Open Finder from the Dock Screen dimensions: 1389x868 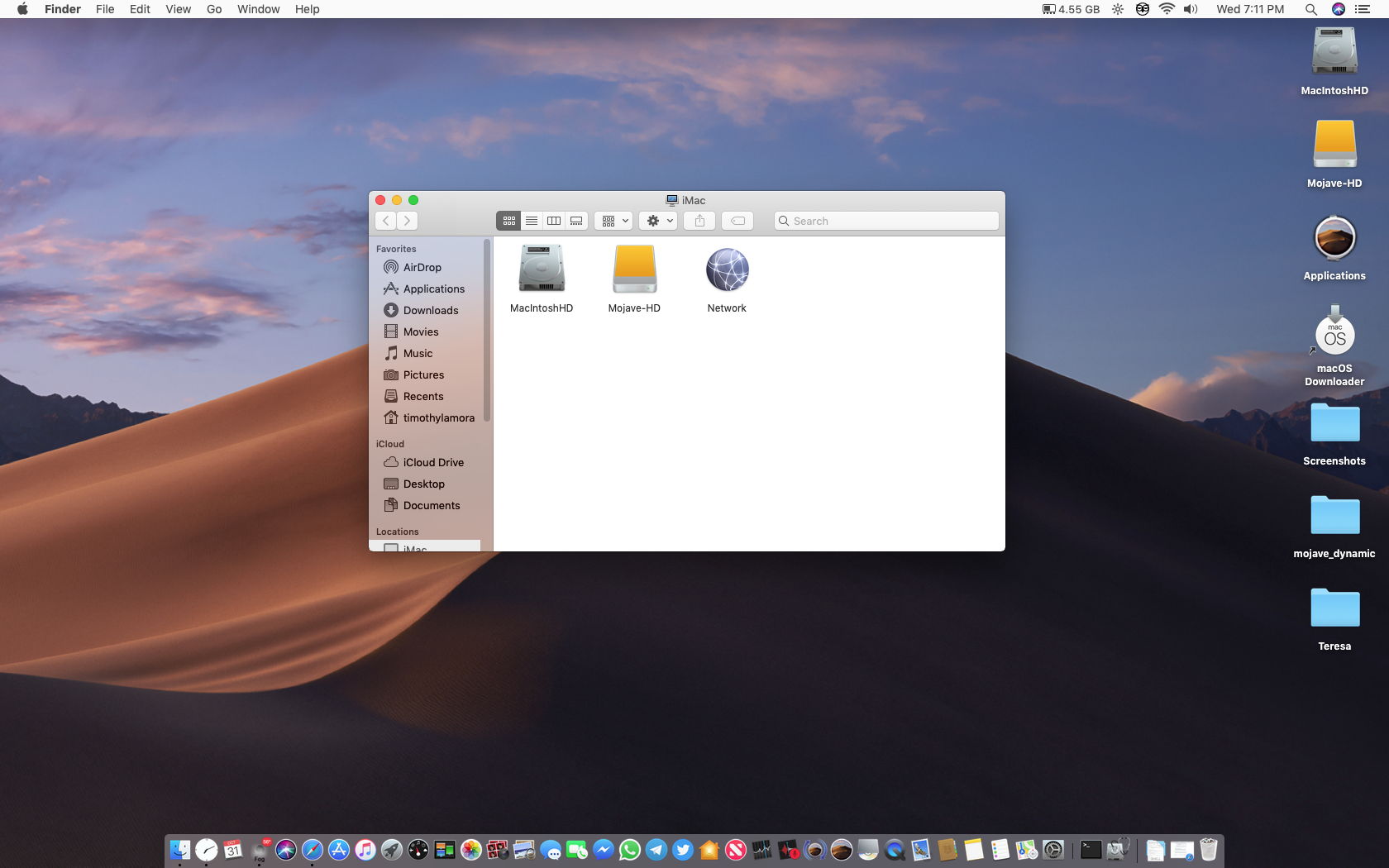pyautogui.click(x=180, y=850)
